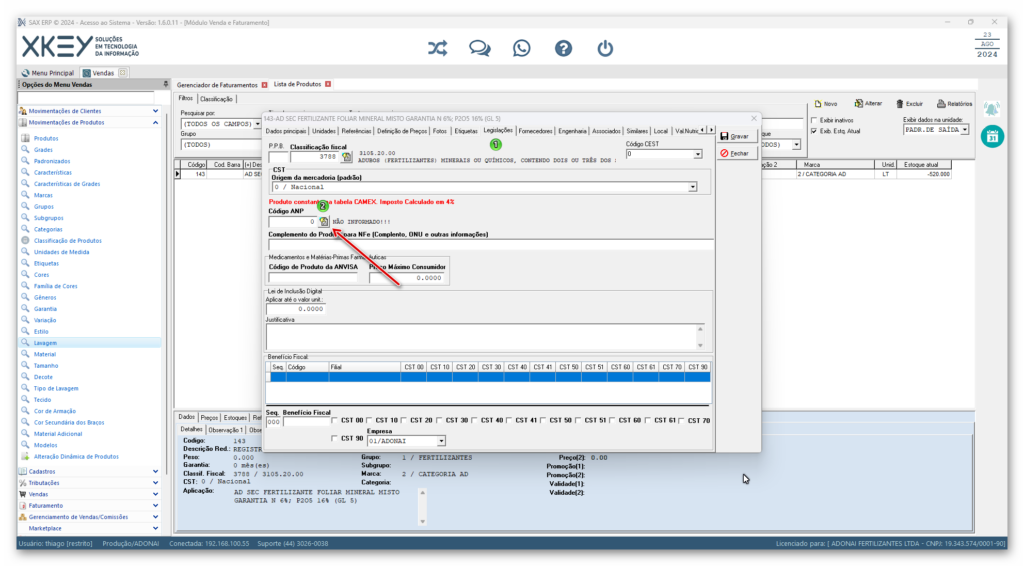Click the Complemento do Produto NFe field

490,245
